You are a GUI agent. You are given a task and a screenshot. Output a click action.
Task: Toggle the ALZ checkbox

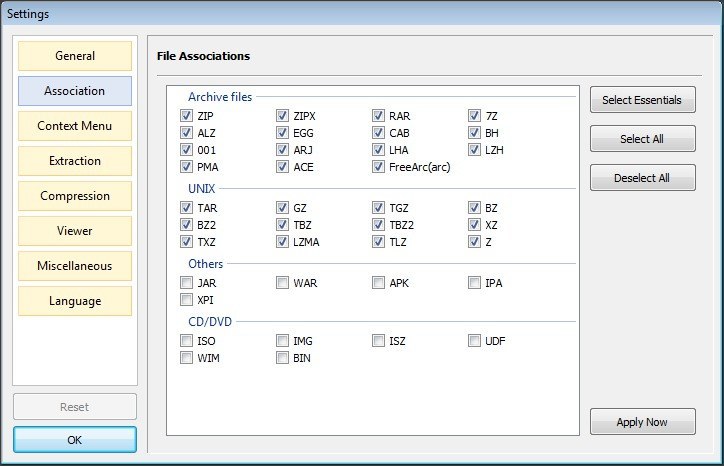point(186,133)
